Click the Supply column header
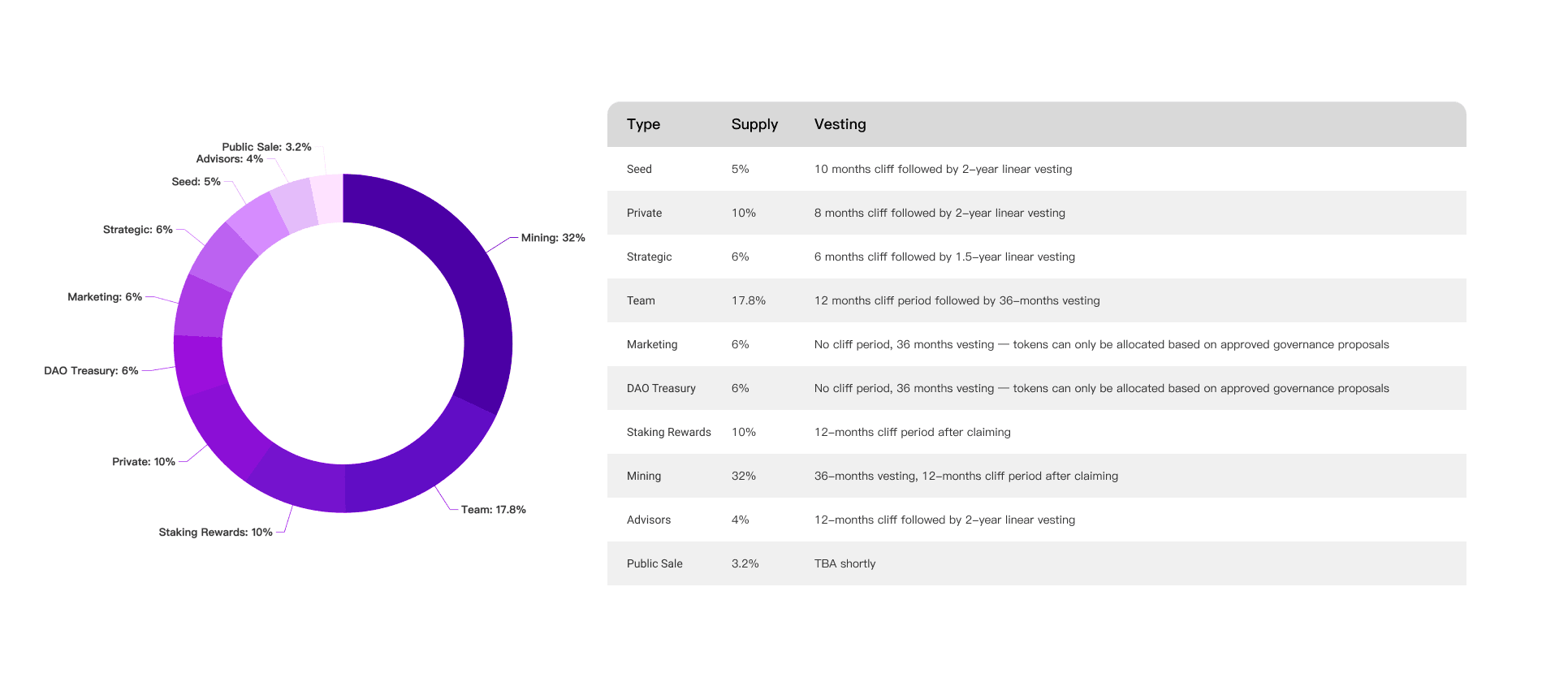The image size is (1568, 686). coord(754,124)
